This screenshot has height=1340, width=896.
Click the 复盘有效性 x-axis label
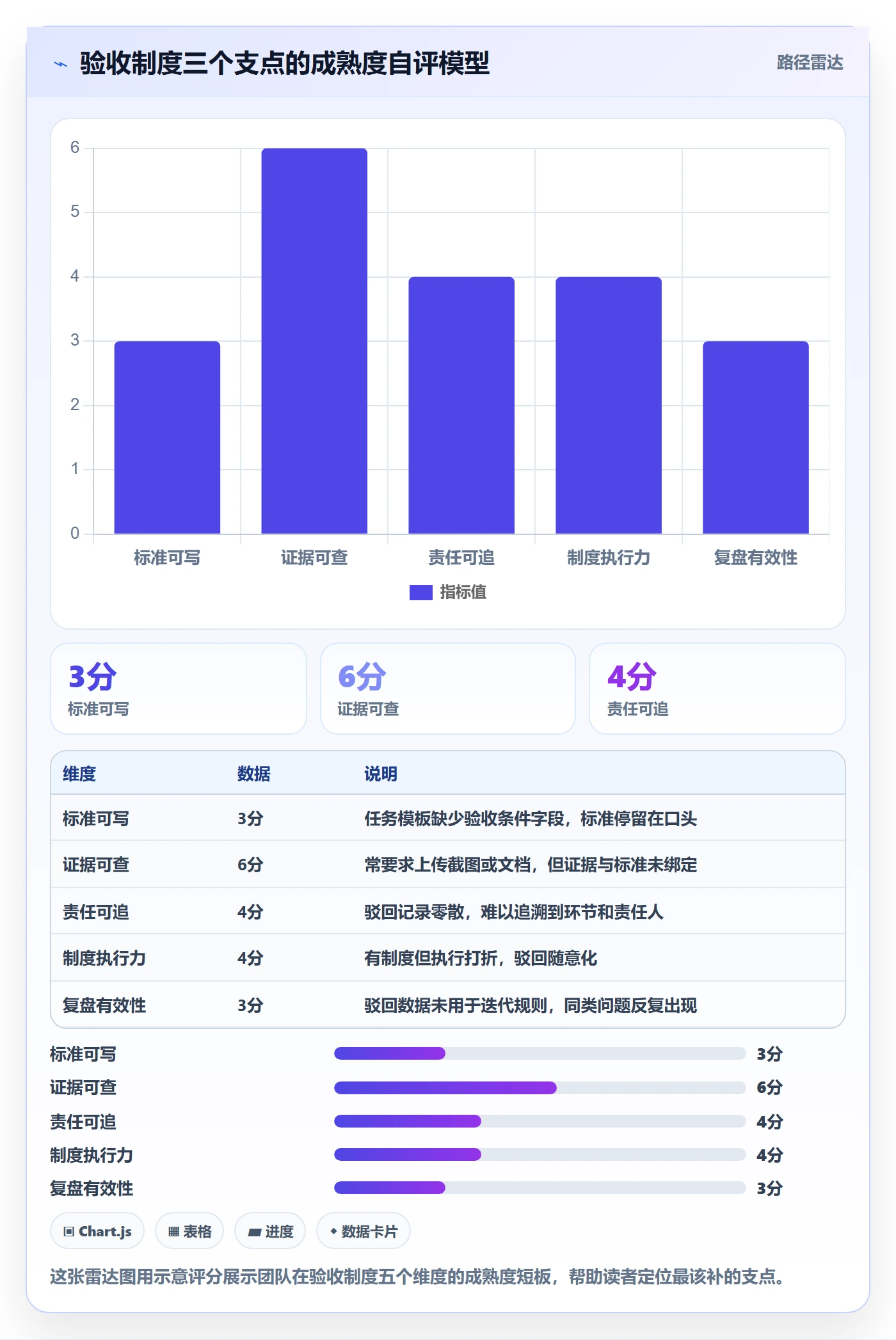pyautogui.click(x=756, y=558)
